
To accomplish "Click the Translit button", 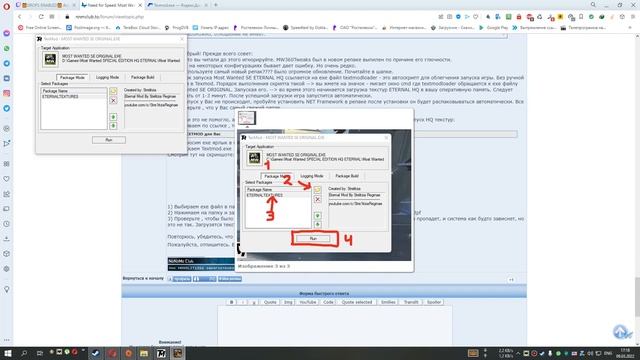I will pyautogui.click(x=411, y=302).
